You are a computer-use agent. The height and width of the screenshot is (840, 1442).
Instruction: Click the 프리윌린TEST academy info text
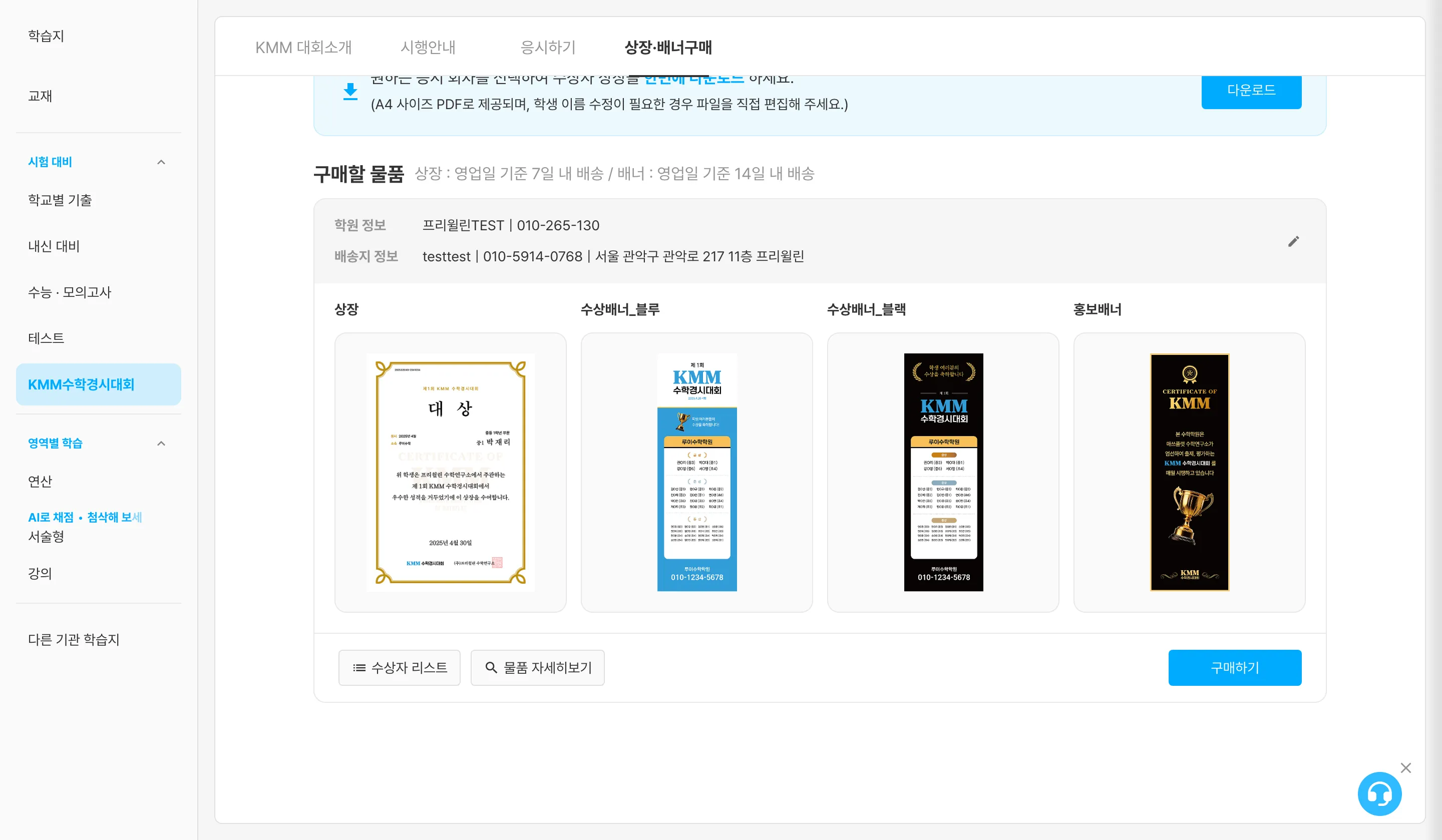(510, 225)
